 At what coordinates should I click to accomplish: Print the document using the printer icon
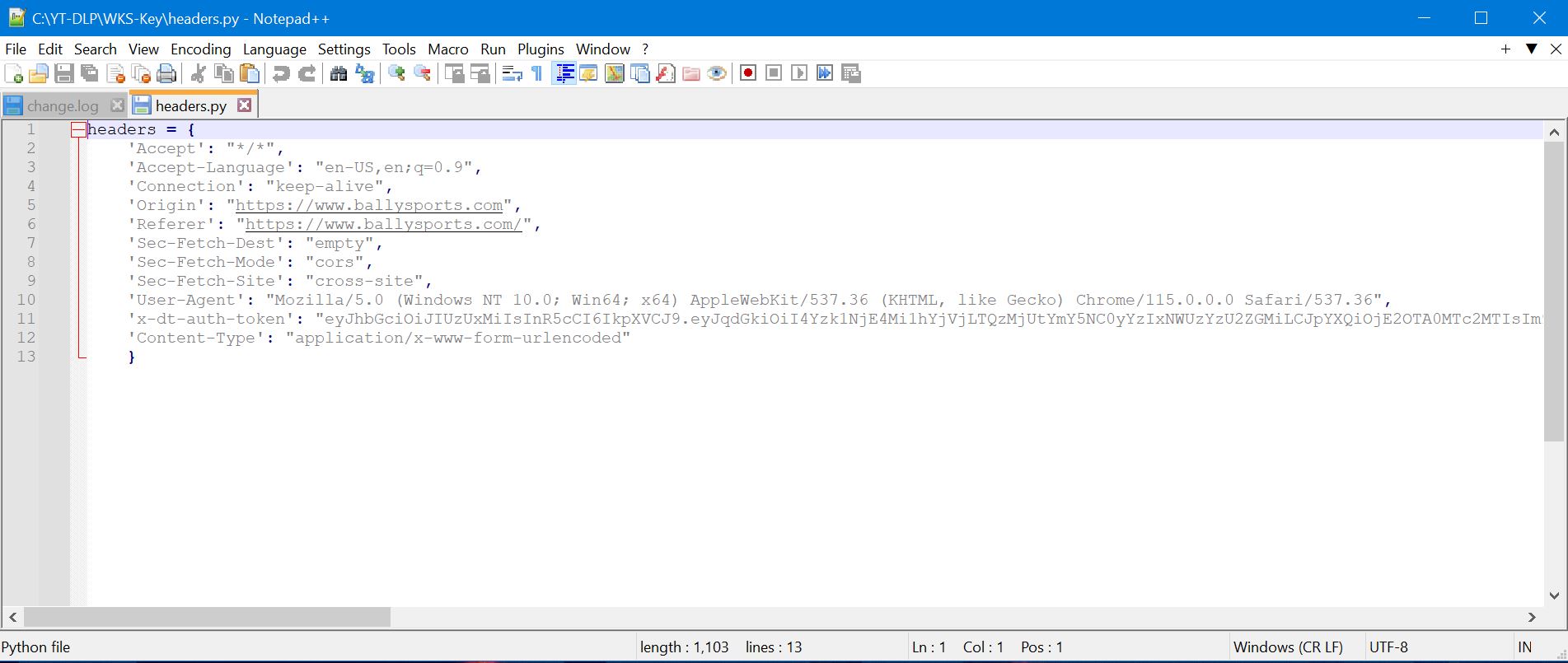(x=166, y=74)
